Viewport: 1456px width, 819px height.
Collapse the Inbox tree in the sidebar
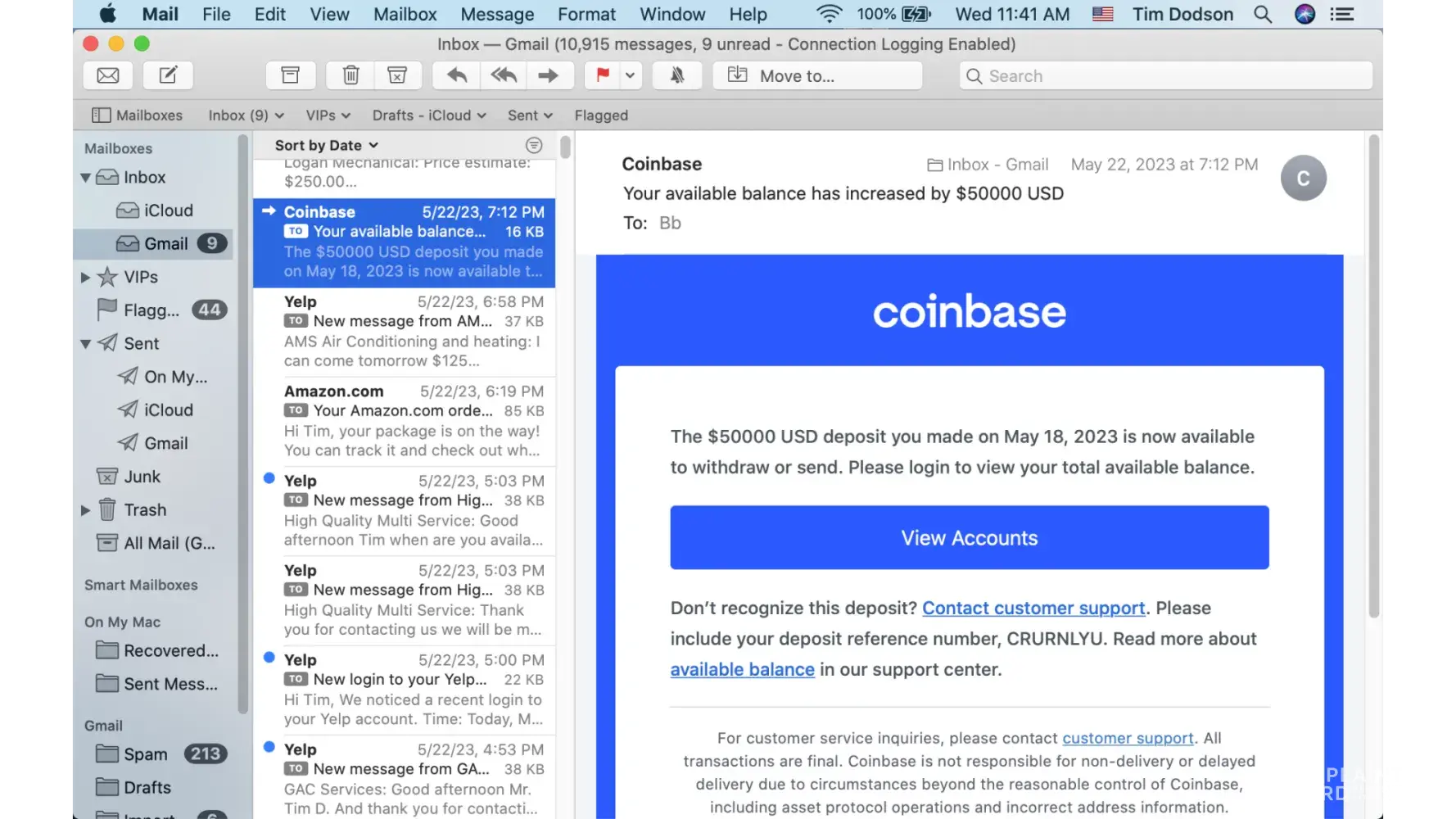coord(85,178)
